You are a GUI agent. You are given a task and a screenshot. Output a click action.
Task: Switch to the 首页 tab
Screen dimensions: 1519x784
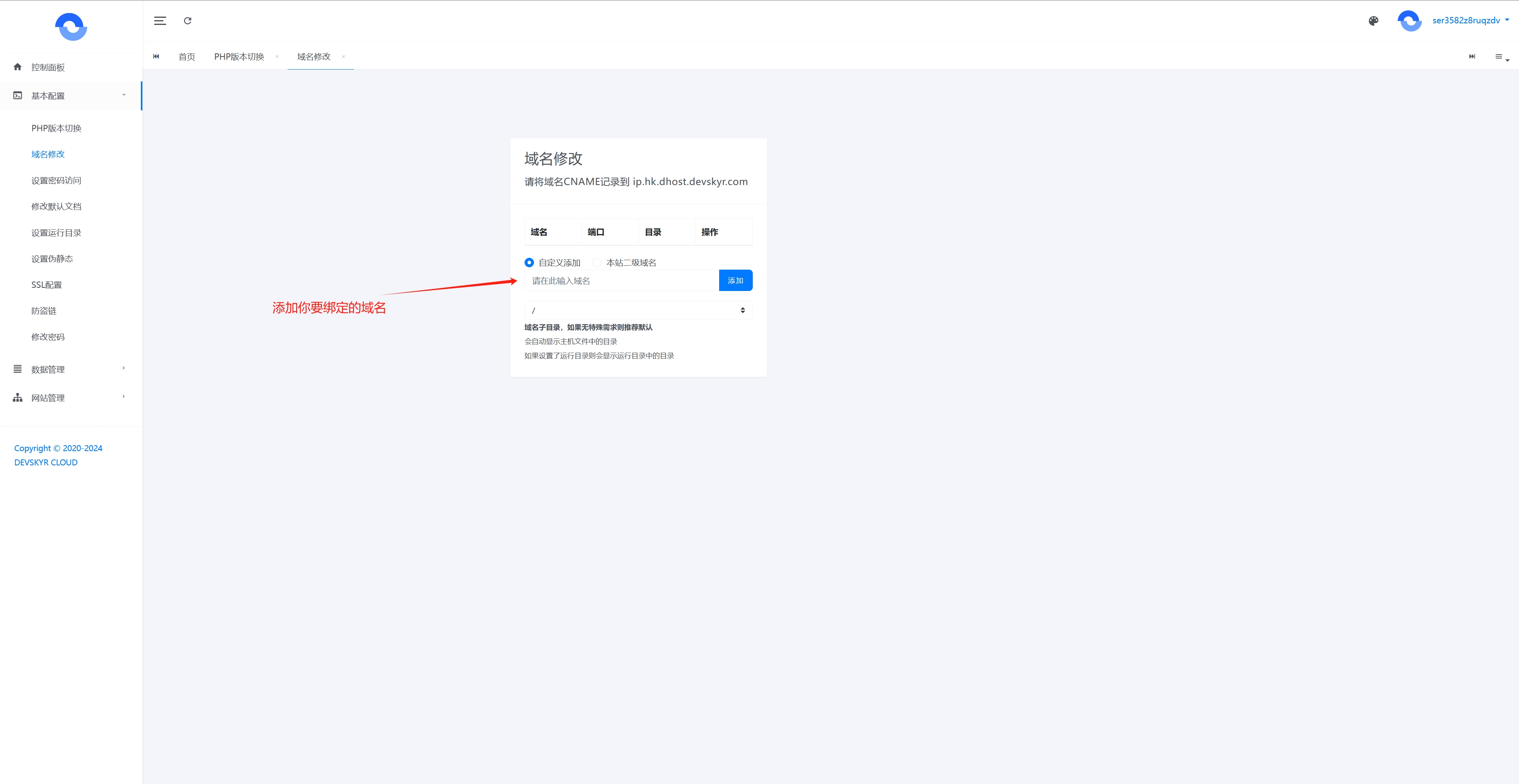(186, 57)
